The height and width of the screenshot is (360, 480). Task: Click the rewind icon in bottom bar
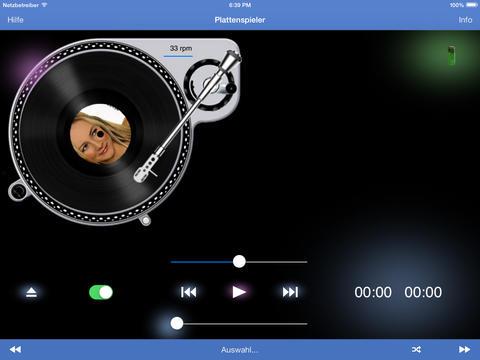(x=15, y=349)
